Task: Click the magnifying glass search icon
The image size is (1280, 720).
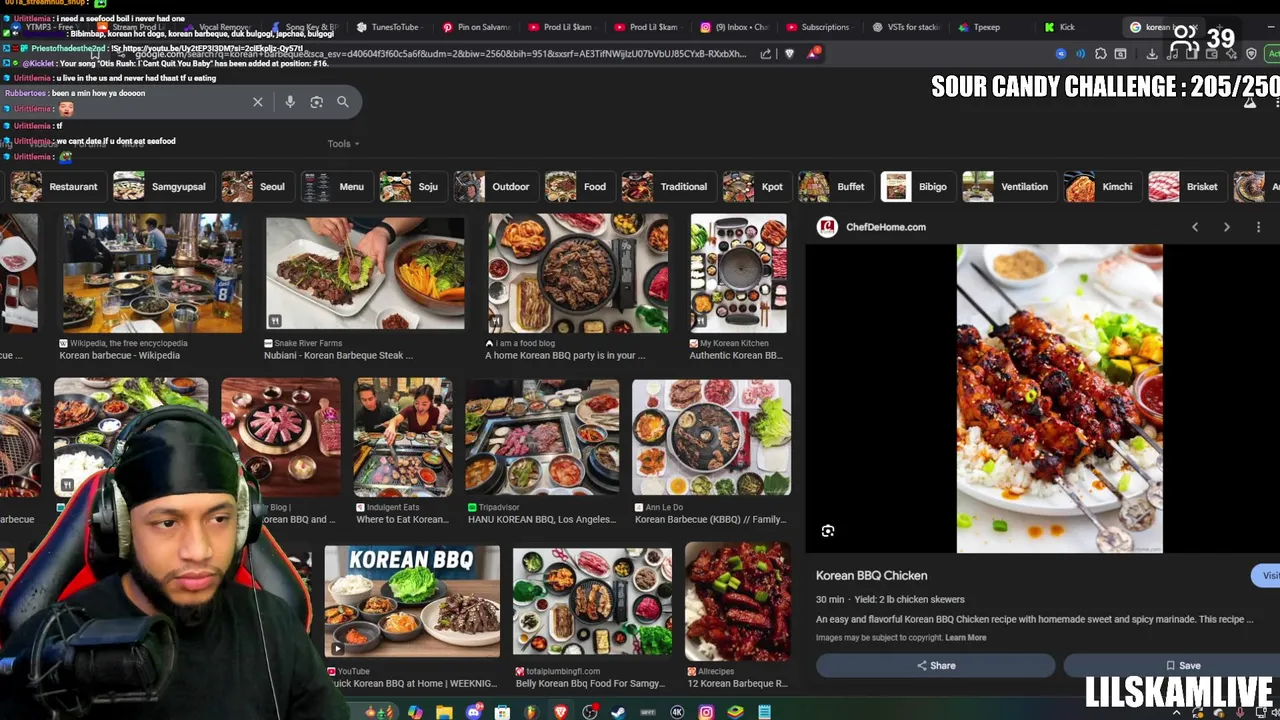Action: 342,102
